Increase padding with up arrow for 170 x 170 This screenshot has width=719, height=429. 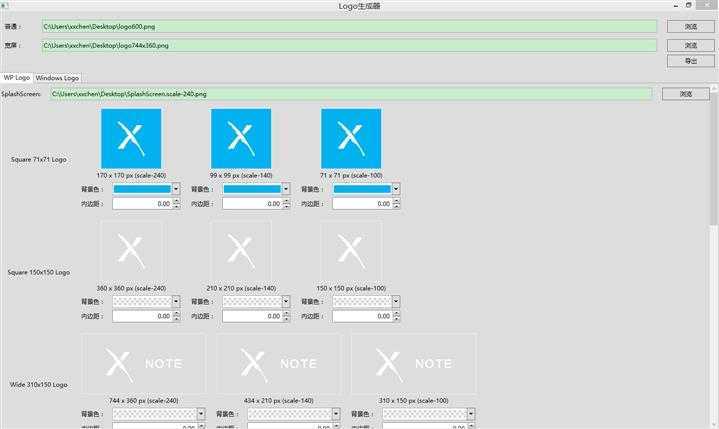pos(177,201)
